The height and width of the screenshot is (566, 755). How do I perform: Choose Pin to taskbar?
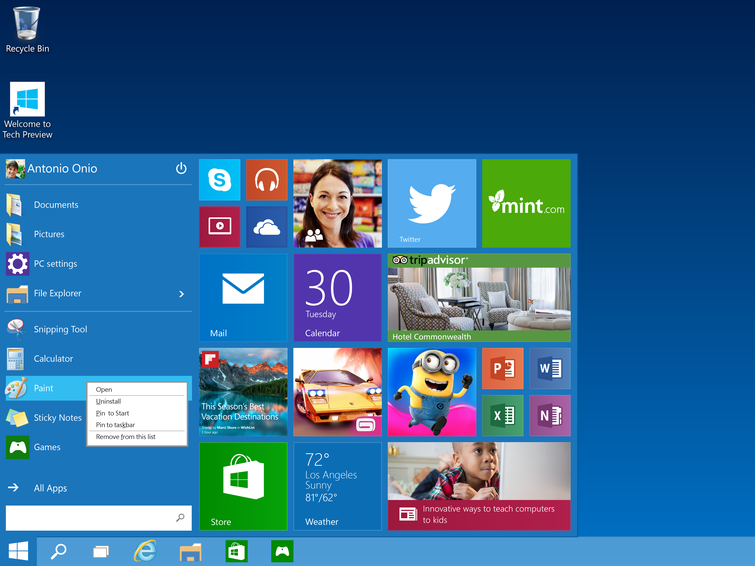(x=137, y=425)
